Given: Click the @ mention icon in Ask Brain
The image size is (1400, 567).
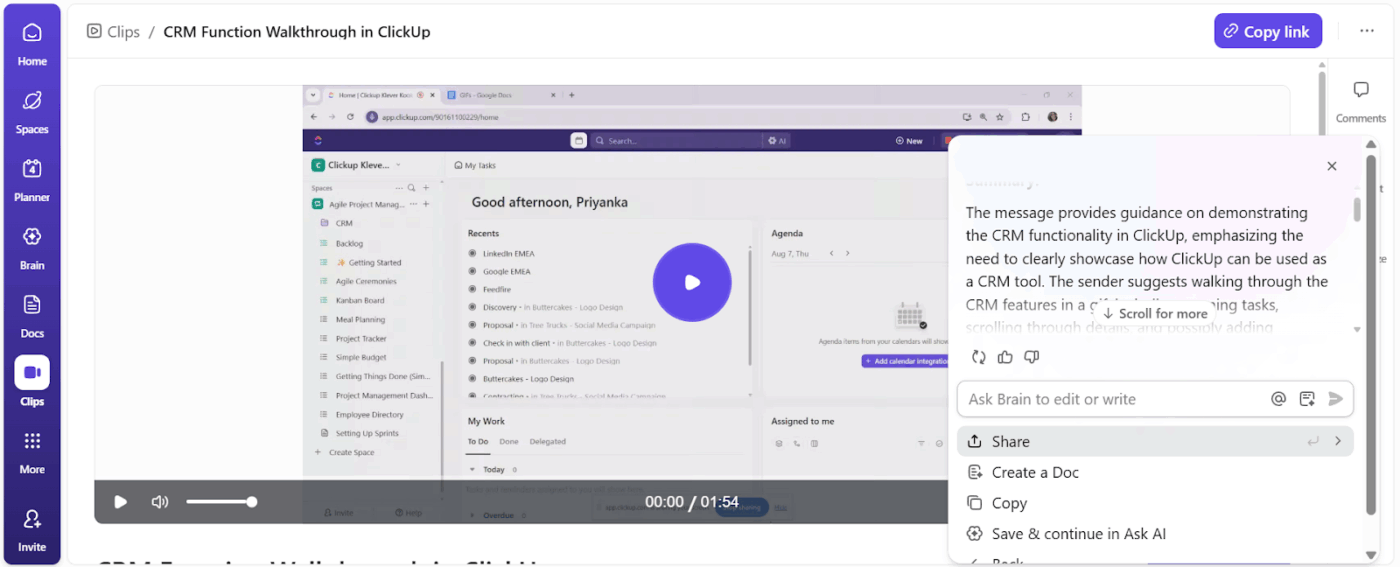Looking at the screenshot, I should (1278, 399).
